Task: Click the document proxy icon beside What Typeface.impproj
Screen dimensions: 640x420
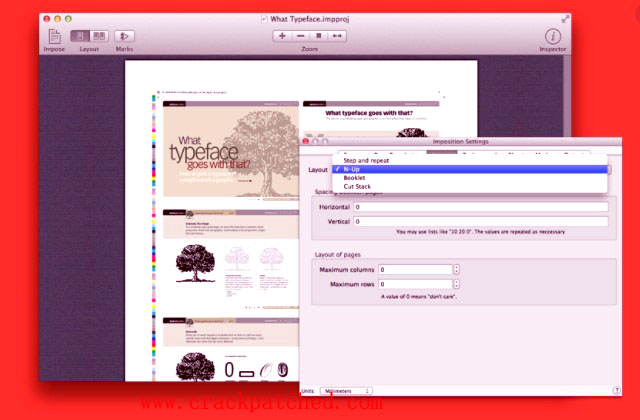Action: tap(264, 19)
